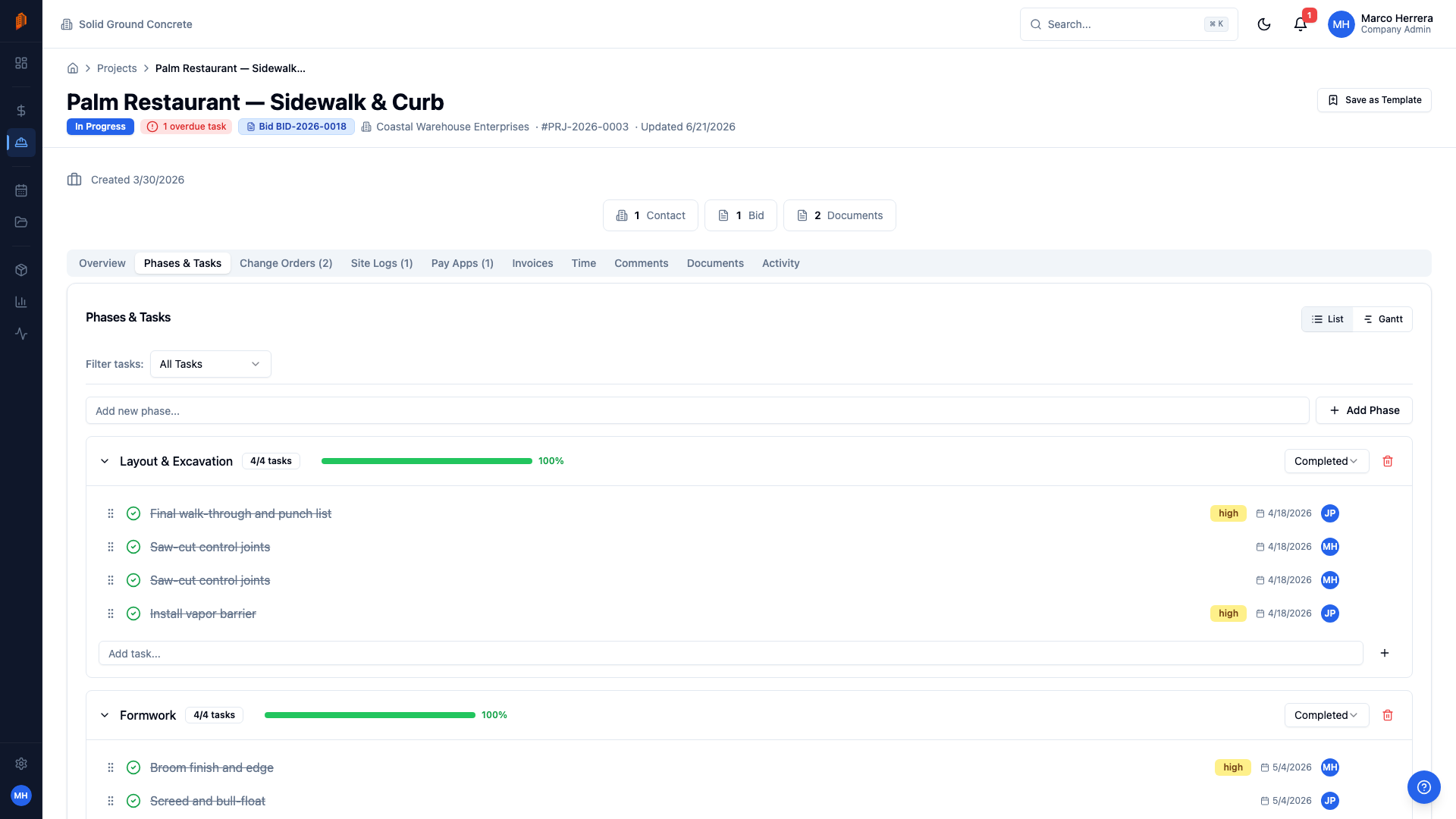Open the Overview tab
Viewport: 1456px width, 819px height.
pos(102,263)
